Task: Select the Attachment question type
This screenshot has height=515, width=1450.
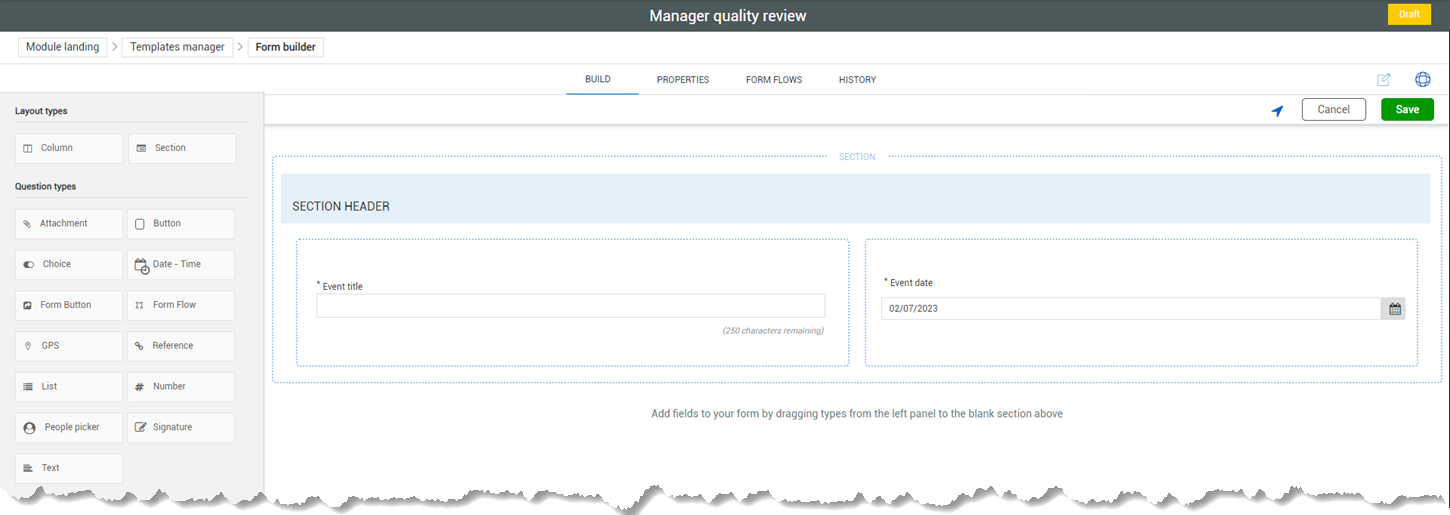Action: tap(69, 224)
